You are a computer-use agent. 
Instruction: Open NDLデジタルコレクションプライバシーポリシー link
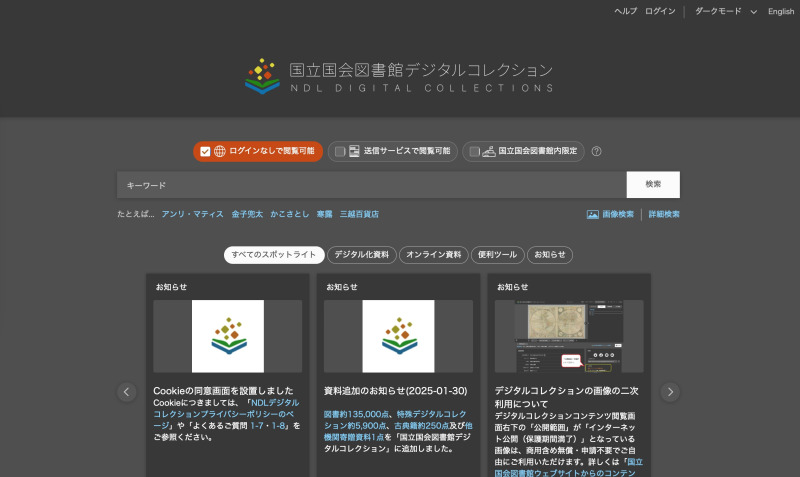pos(226,414)
